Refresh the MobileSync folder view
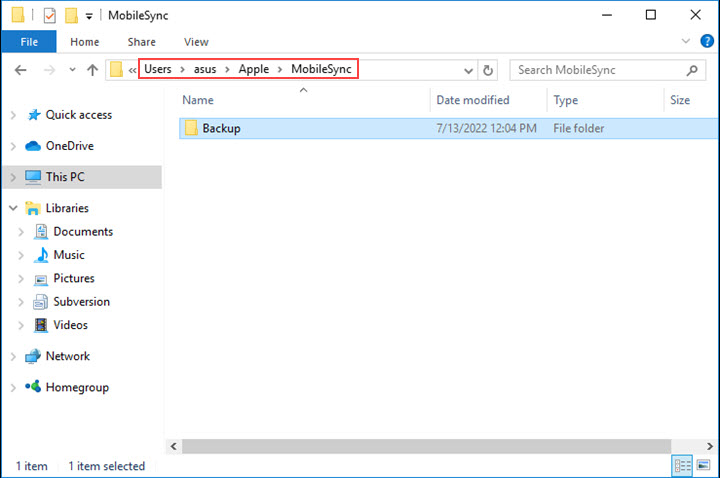This screenshot has height=478, width=720. tap(488, 70)
